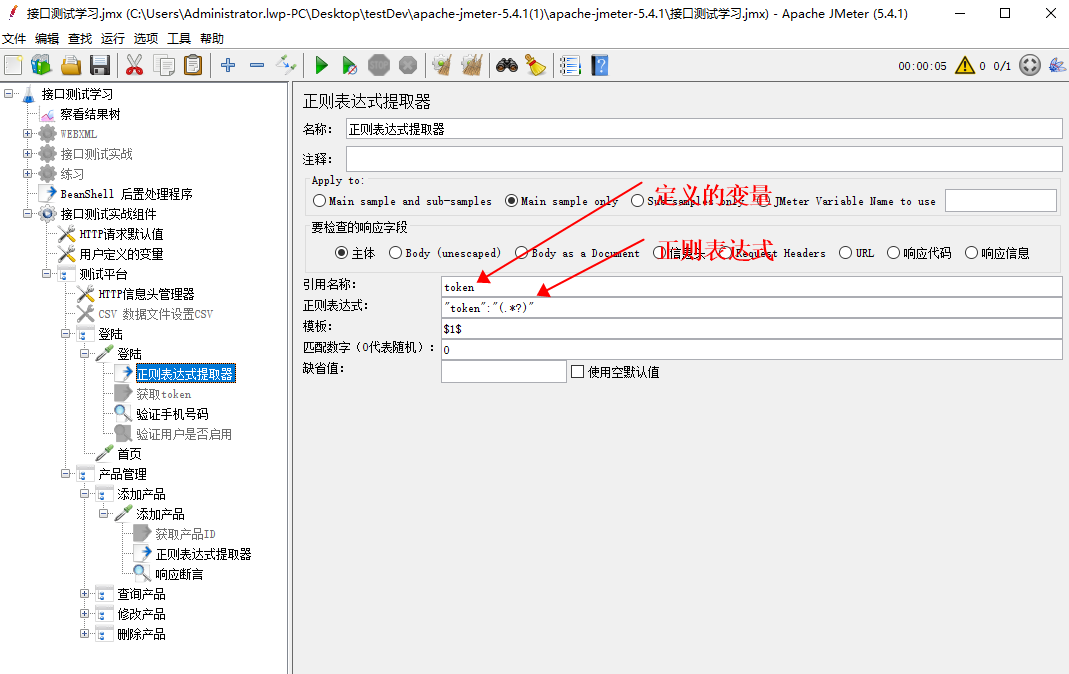Expand the WEBXML tree node
Image resolution: width=1069 pixels, height=674 pixels.
click(x=27, y=134)
